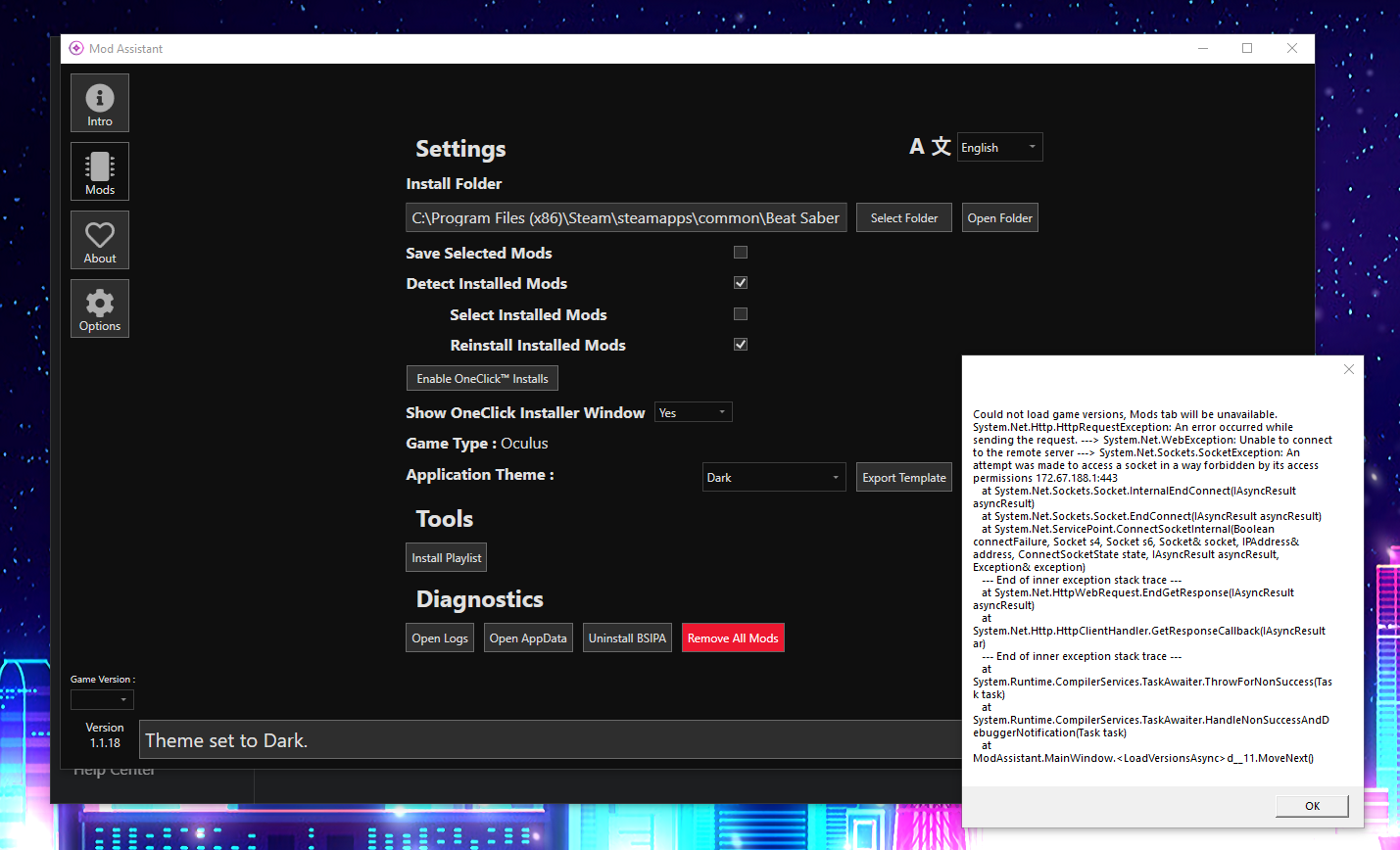Click the Diagnostics heading

click(x=479, y=599)
